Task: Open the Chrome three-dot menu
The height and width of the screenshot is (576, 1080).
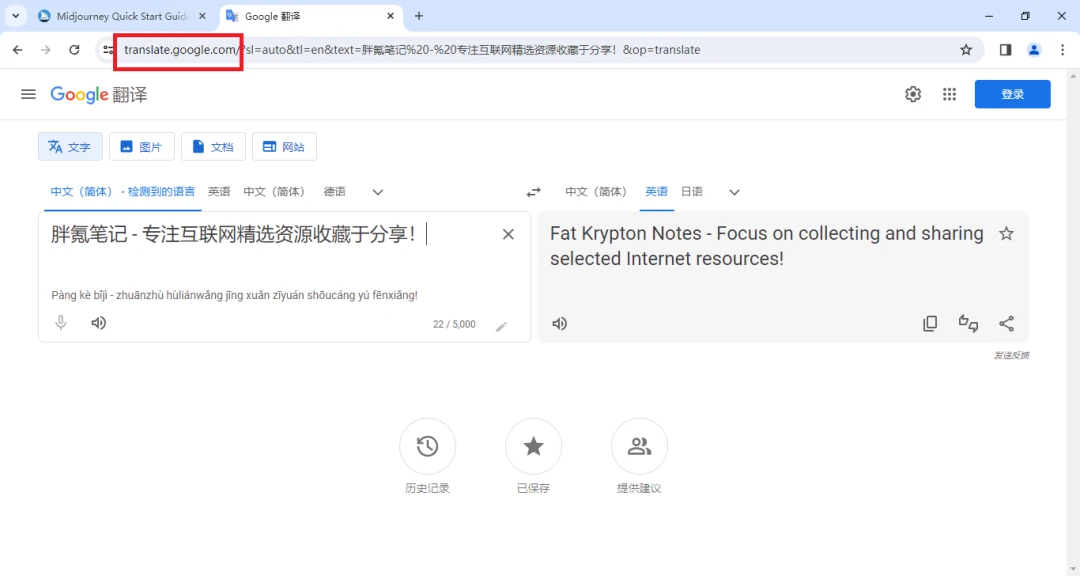Action: pos(1062,50)
